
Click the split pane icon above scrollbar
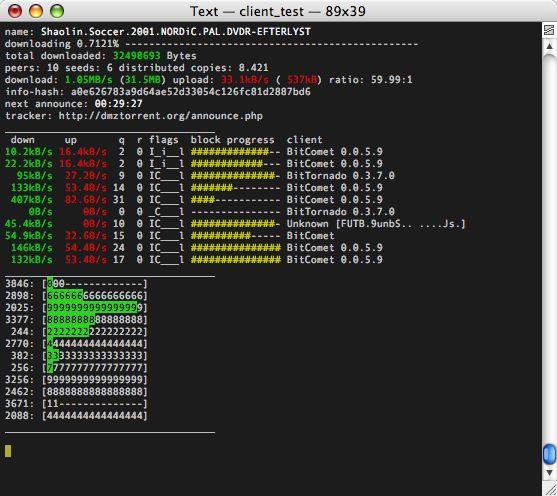pyautogui.click(x=549, y=30)
